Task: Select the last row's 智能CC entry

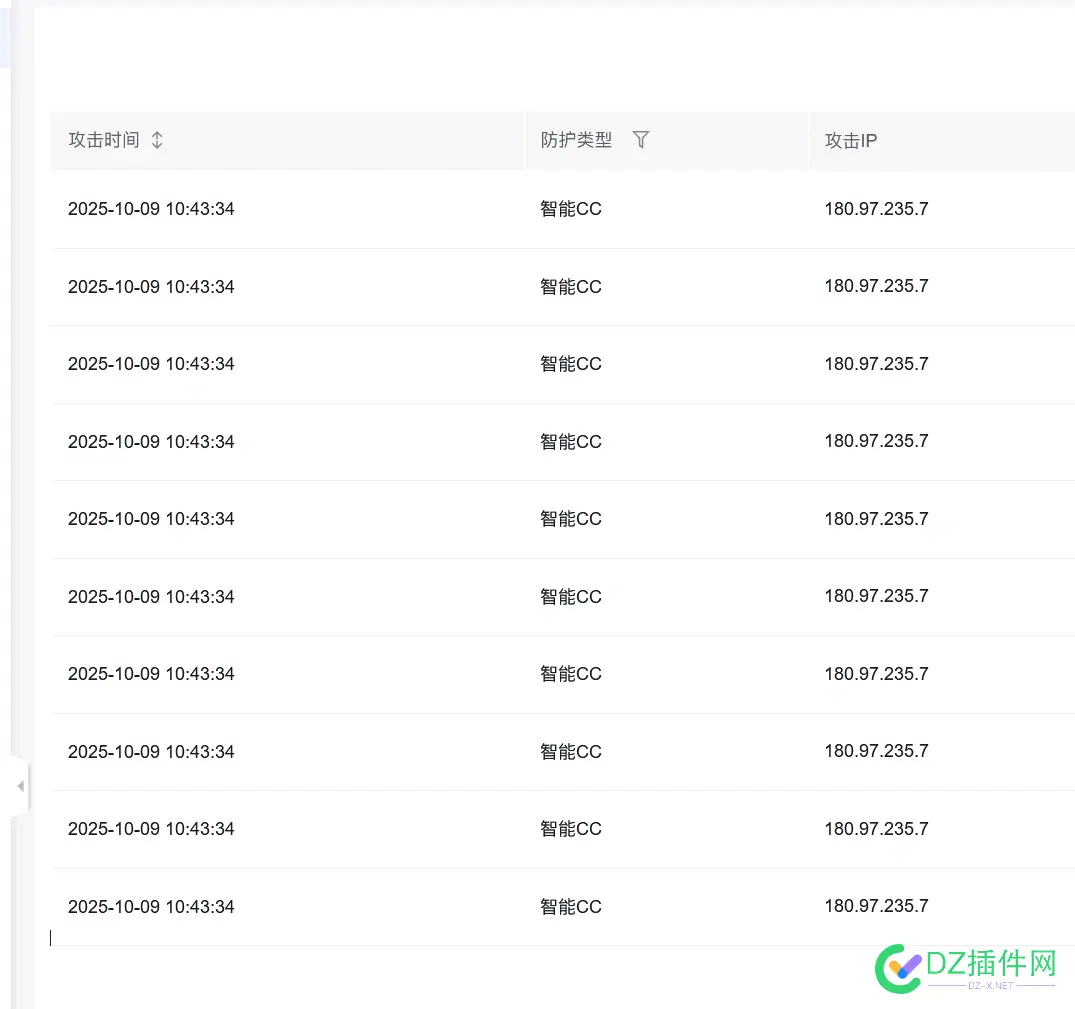Action: (571, 907)
